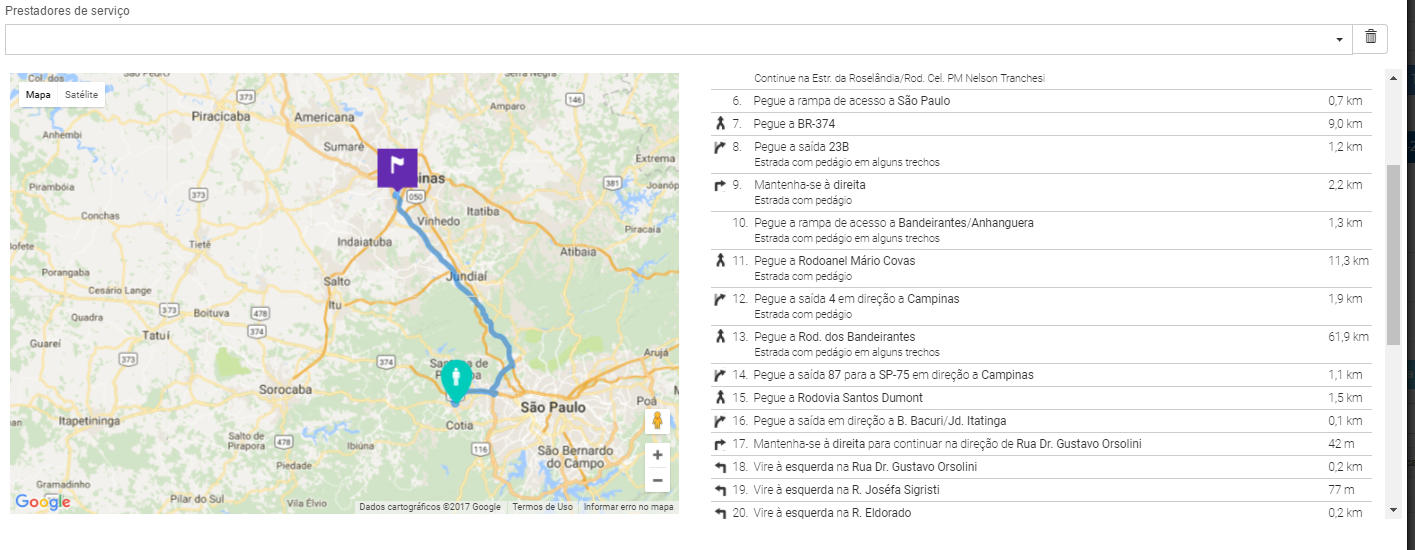
Task: Select step 6 Pegue a rampa de acesso a São Paulo
Action: click(1041, 101)
